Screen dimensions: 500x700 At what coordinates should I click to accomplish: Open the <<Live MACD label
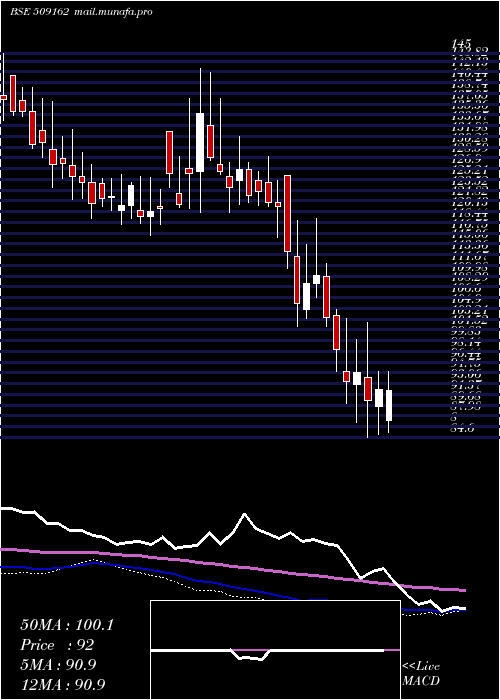pos(421,674)
